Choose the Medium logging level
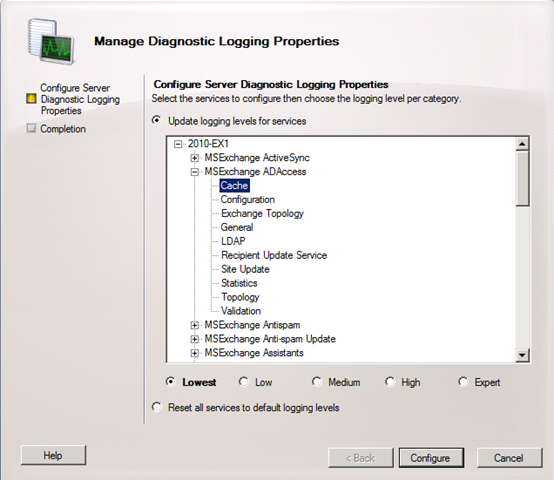Screen dimensions: 554x480 317,381
